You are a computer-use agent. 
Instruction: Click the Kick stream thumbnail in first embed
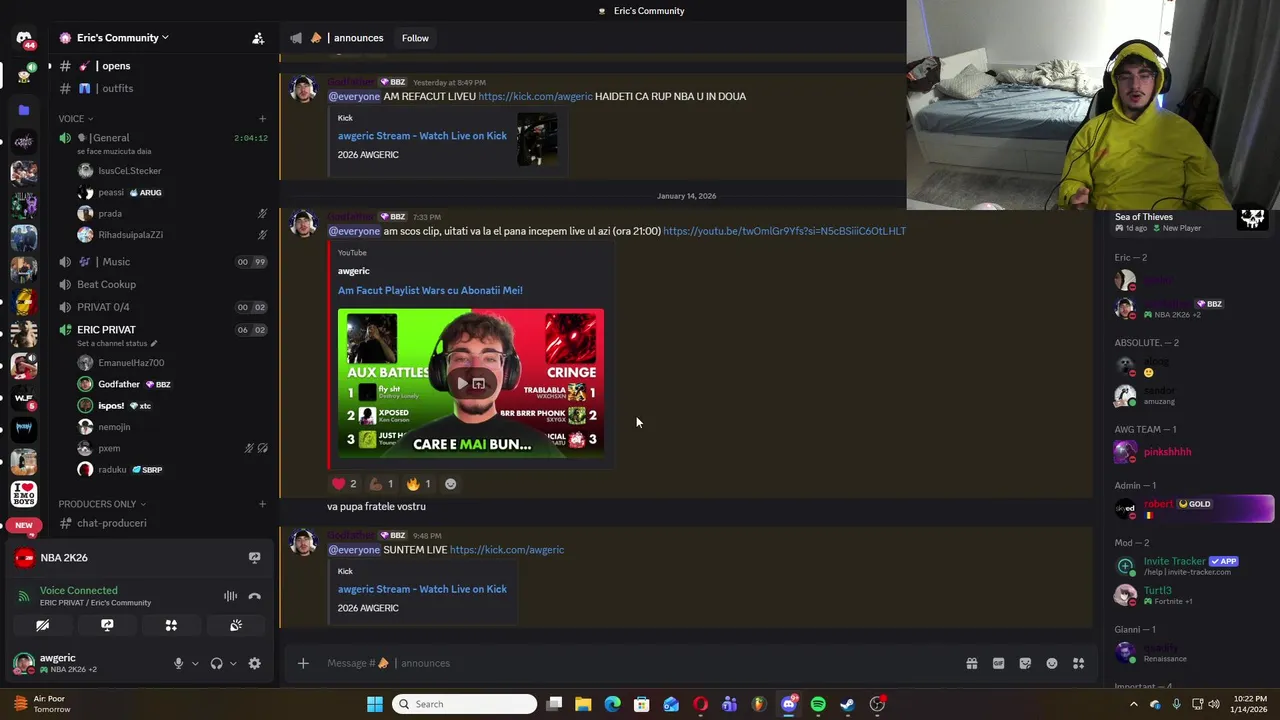[x=537, y=139]
